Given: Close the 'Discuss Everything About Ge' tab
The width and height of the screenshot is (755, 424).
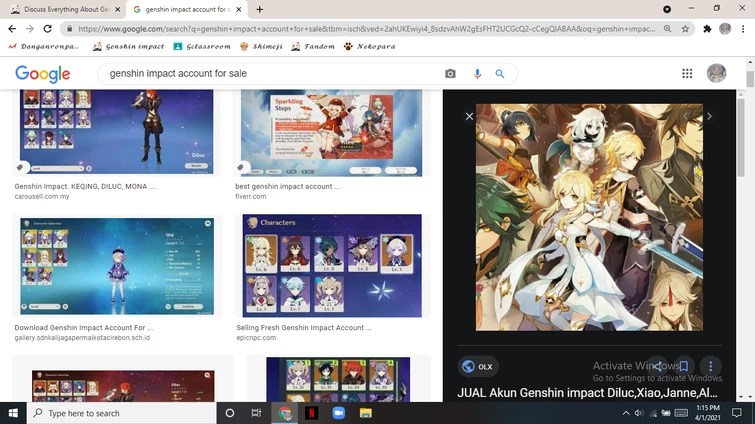Looking at the screenshot, I should click(117, 9).
